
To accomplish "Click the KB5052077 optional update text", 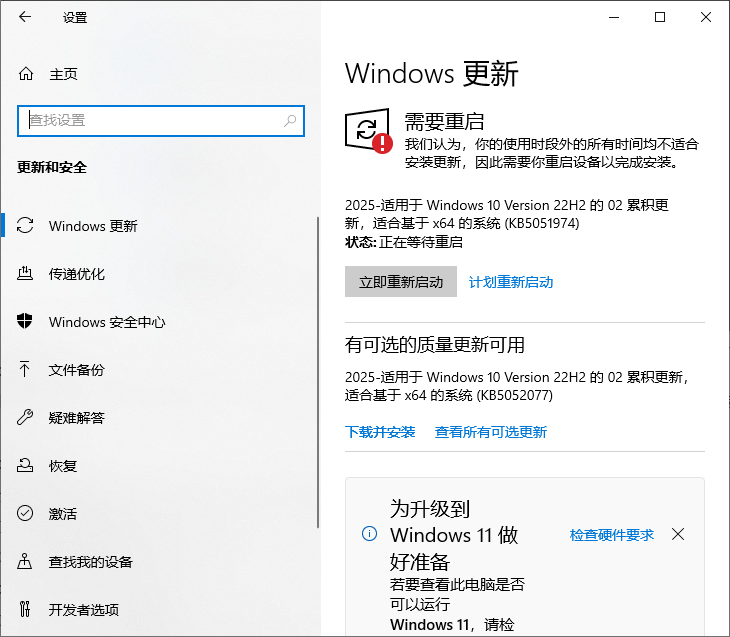I will (517, 386).
